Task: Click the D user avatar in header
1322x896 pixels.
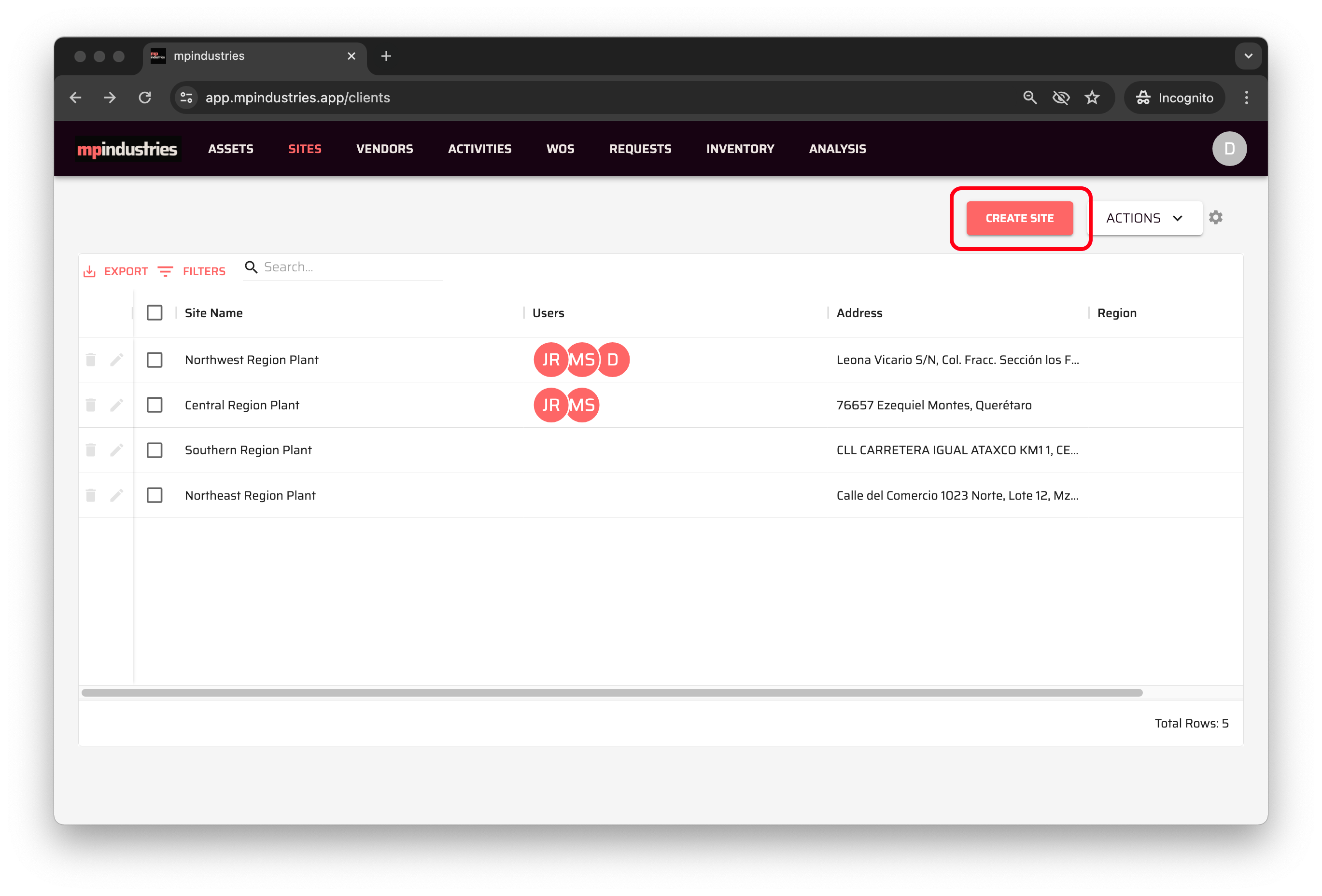Action: 1229,149
